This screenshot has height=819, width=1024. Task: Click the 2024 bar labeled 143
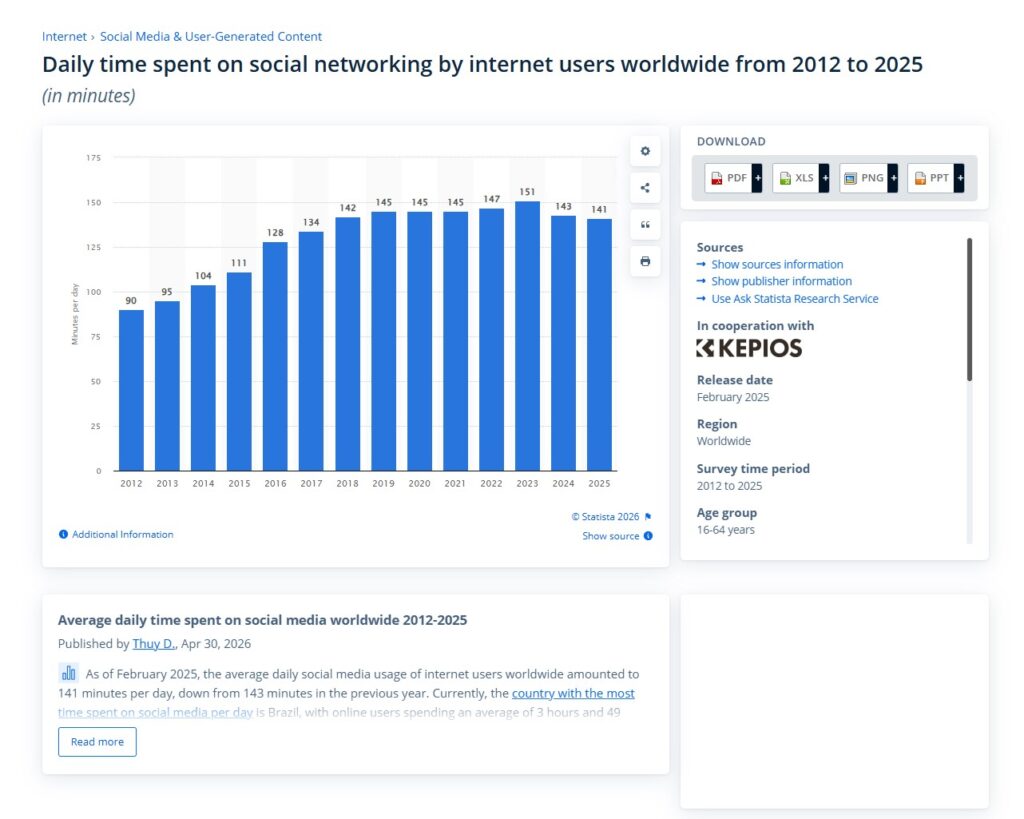point(563,343)
